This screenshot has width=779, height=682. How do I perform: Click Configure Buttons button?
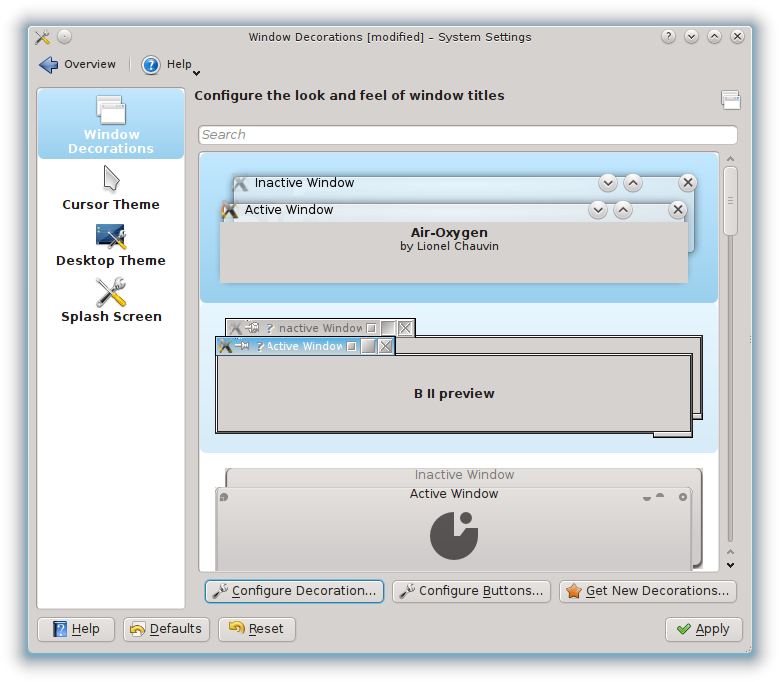[x=471, y=591]
